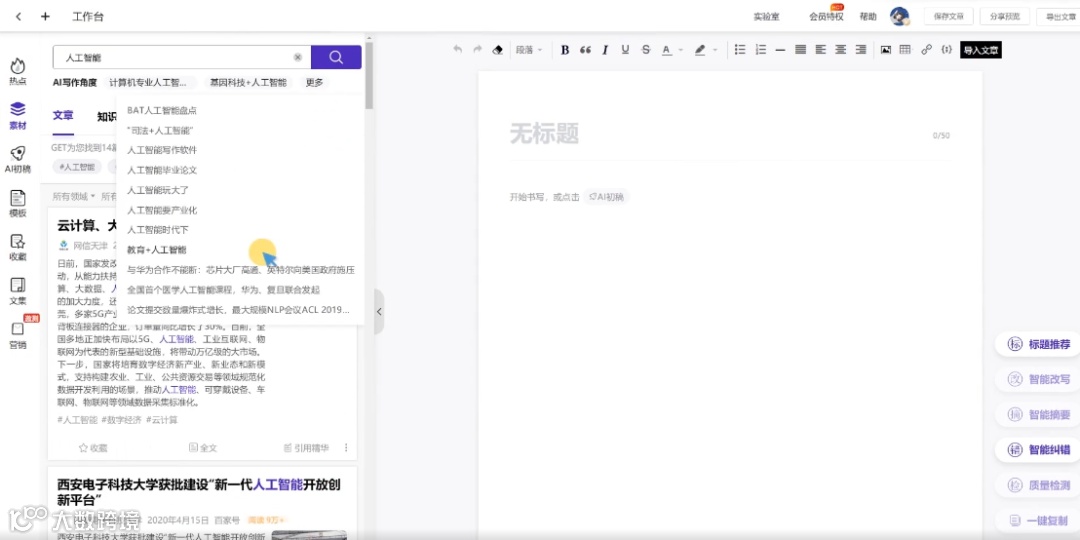Toggle underline formatting

pyautogui.click(x=625, y=50)
